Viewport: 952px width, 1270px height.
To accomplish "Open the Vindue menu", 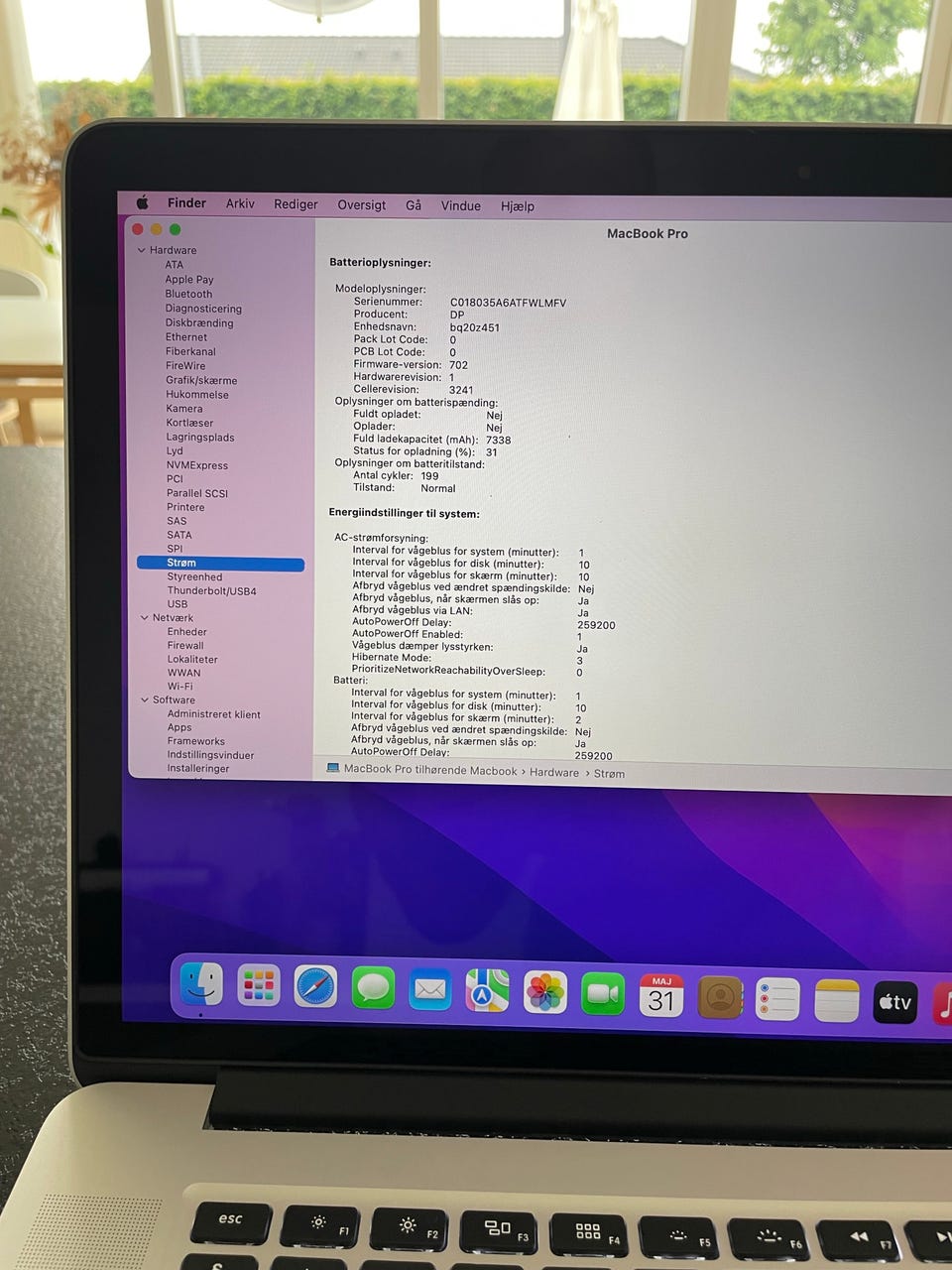I will [460, 205].
